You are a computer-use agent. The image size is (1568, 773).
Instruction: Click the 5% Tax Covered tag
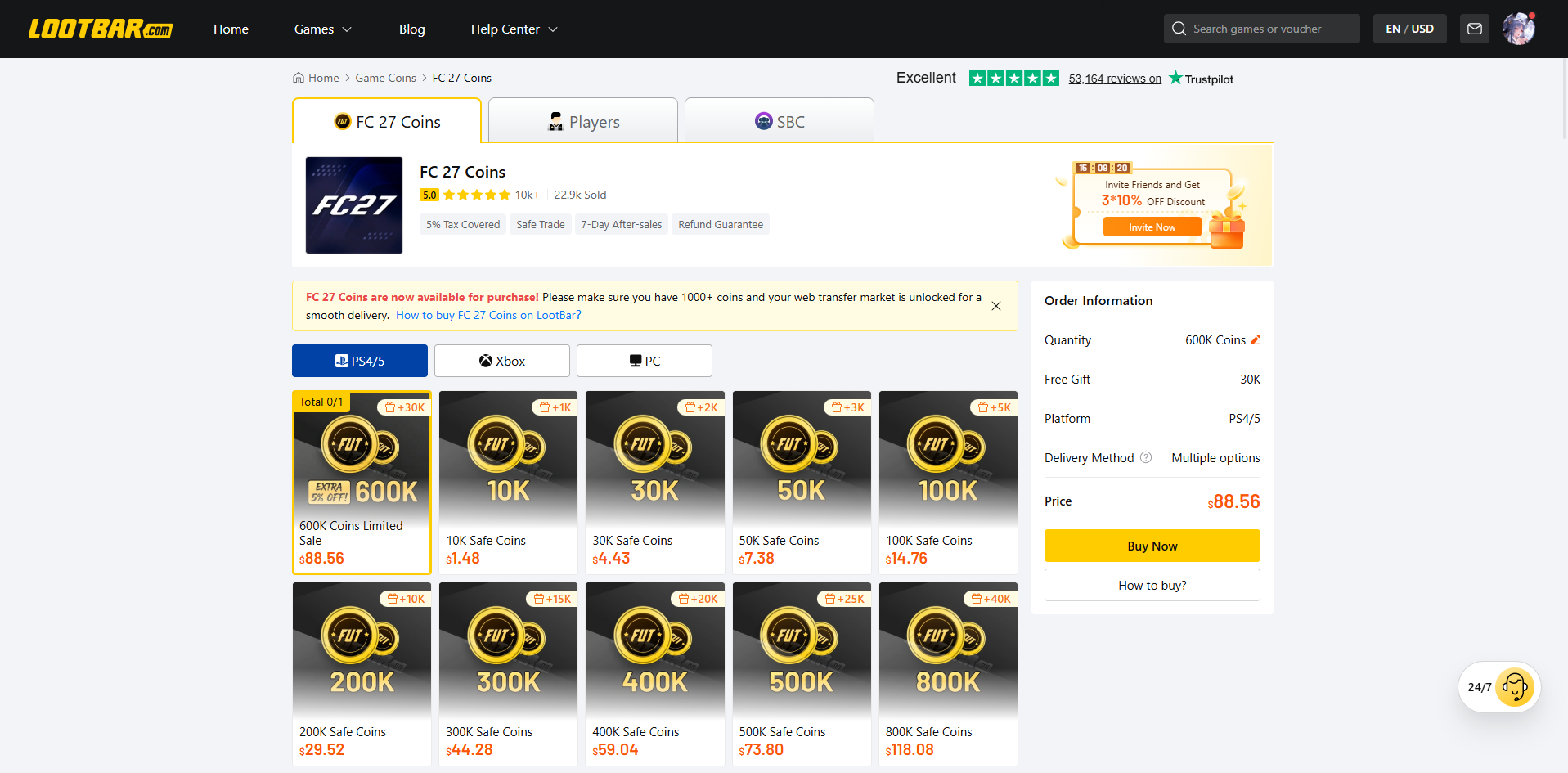463,224
